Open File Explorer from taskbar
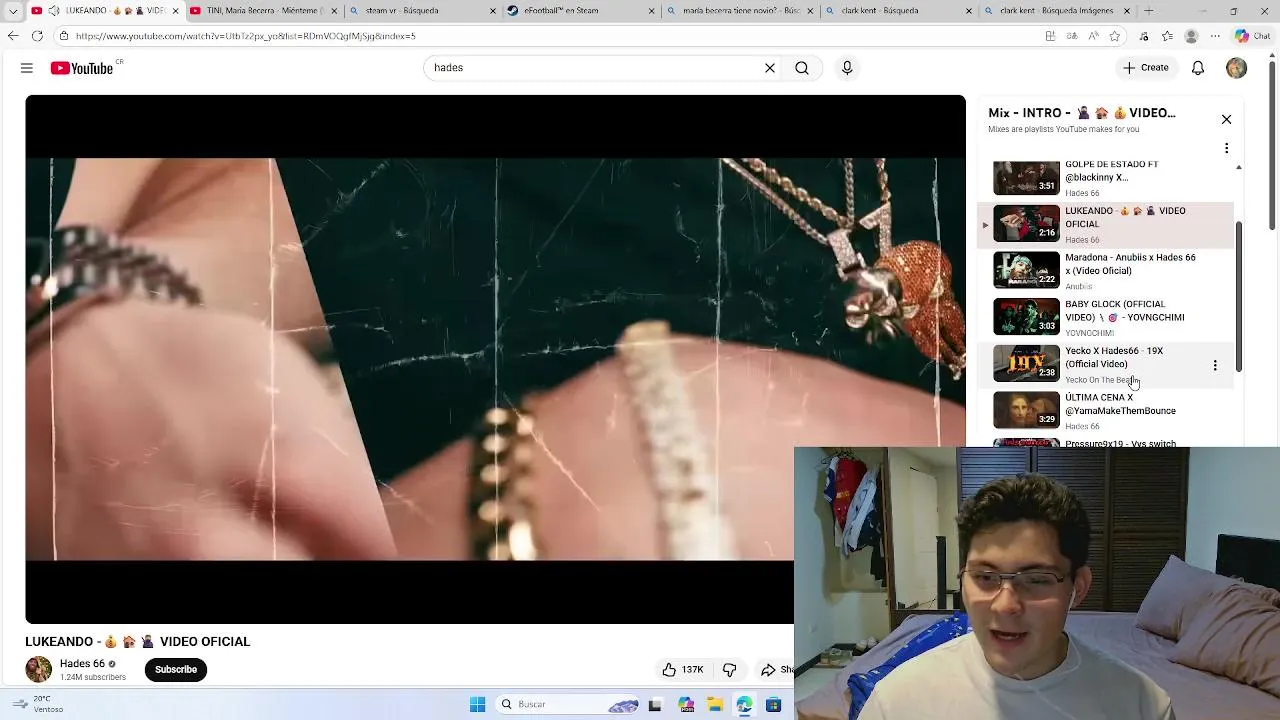This screenshot has width=1280, height=720. 715,705
